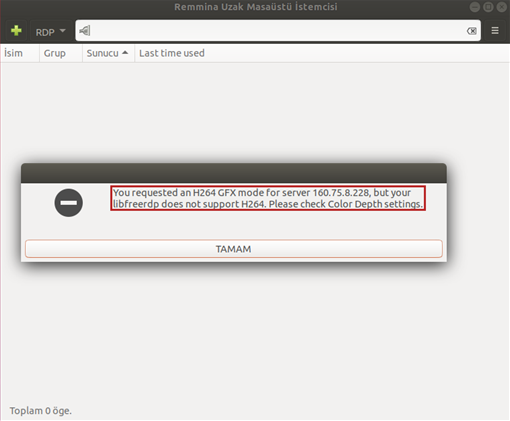Toggle the Sunucu sort direction arrow
This screenshot has width=510, height=421.
click(x=125, y=53)
